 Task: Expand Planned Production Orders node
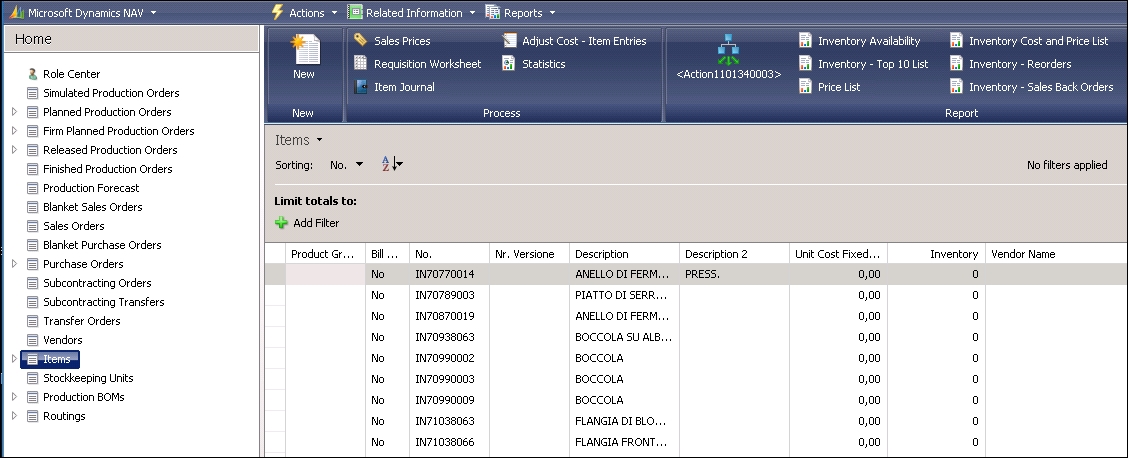pyautogui.click(x=14, y=111)
